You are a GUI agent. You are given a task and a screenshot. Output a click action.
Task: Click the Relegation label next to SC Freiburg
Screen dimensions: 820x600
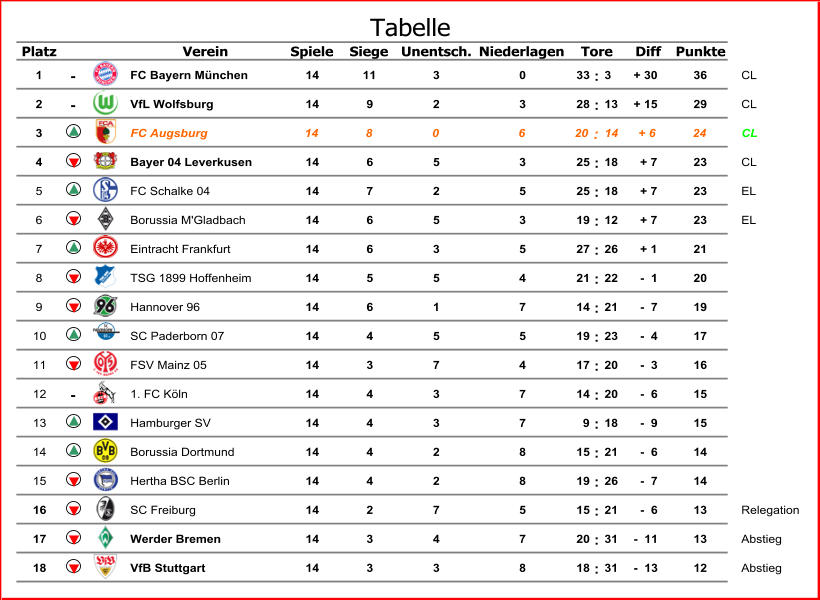(x=770, y=510)
